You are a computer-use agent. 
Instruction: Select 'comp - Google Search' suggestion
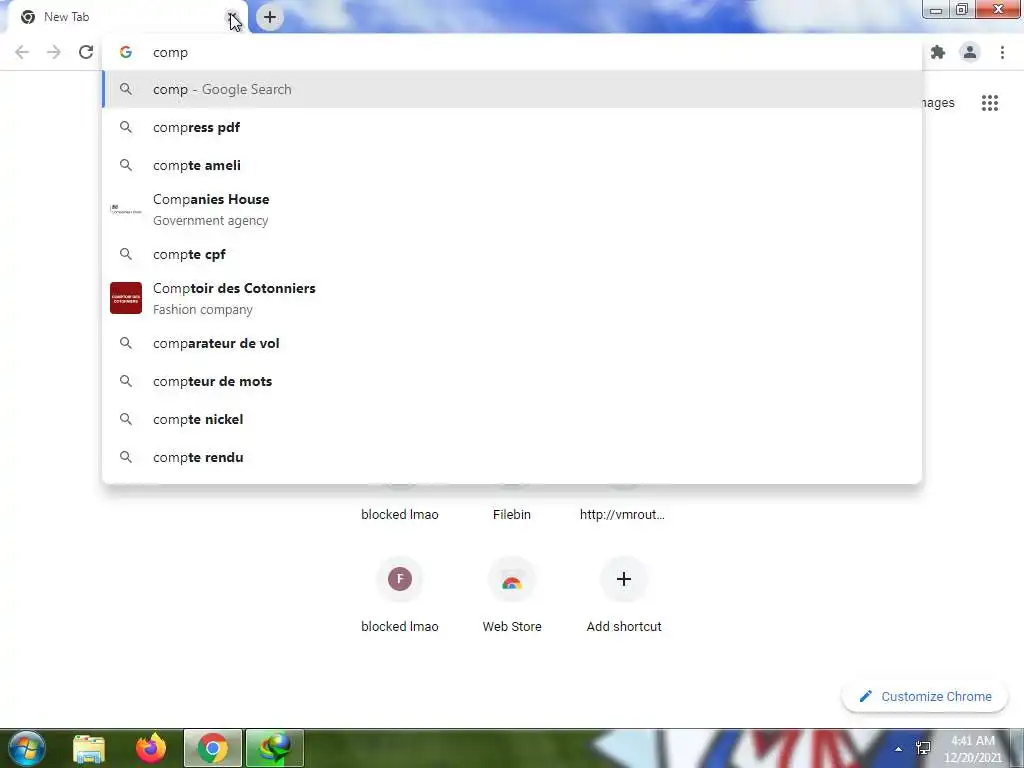coord(512,89)
